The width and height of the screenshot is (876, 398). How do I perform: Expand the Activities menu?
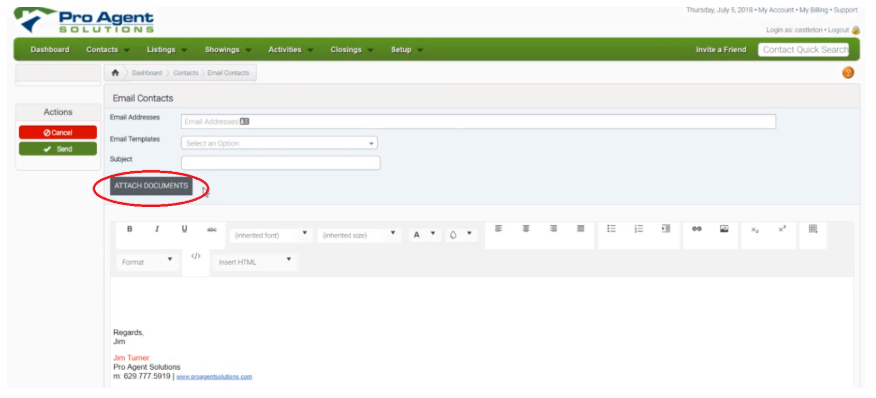pyautogui.click(x=291, y=50)
